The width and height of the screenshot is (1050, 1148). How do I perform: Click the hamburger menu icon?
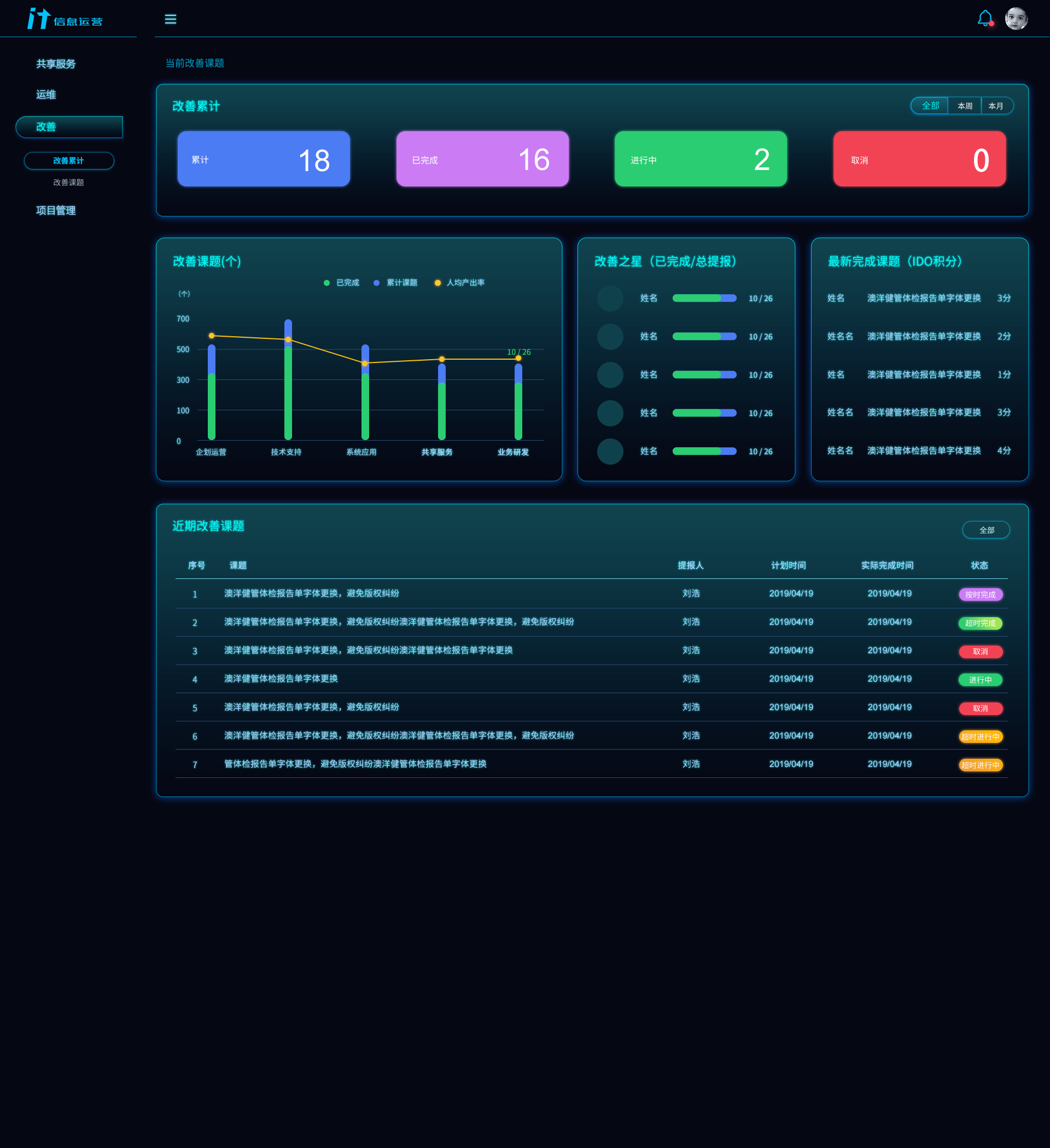(170, 19)
